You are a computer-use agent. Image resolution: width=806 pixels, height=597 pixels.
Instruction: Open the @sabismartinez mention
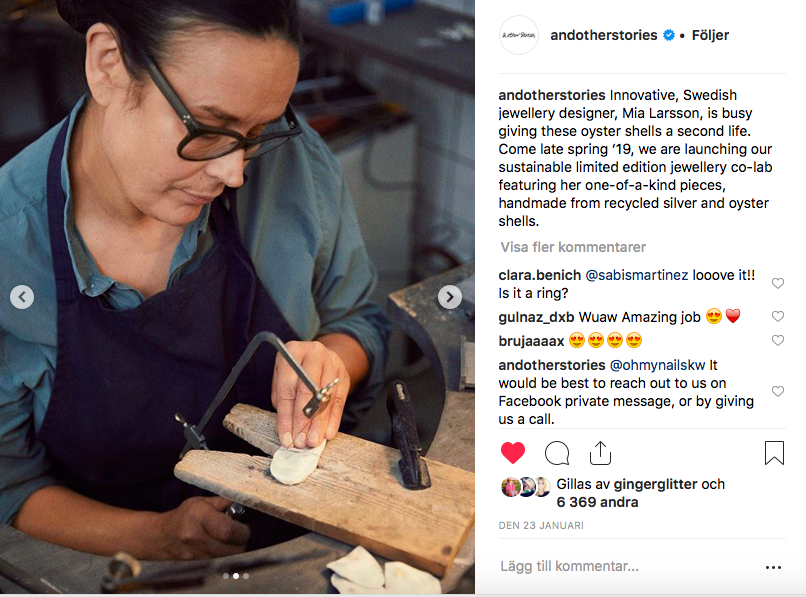[x=636, y=275]
